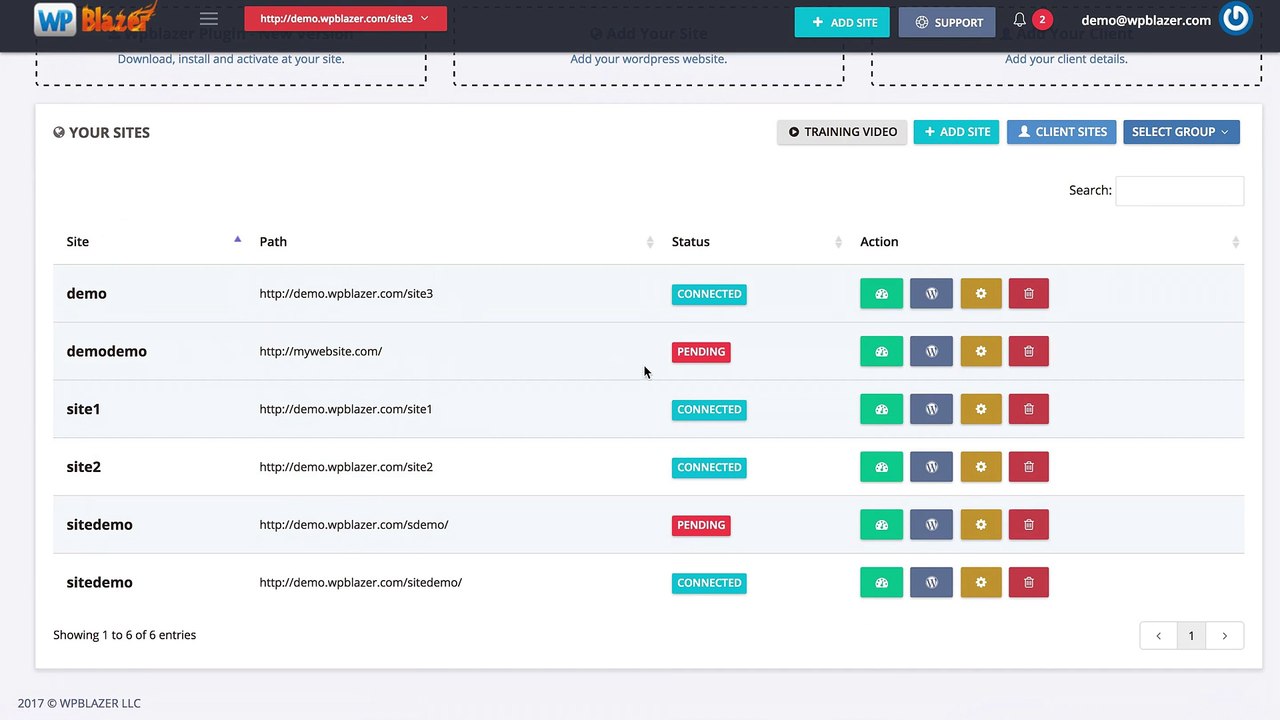
Task: Open settings gear for the sdemo path row
Action: [x=981, y=525]
